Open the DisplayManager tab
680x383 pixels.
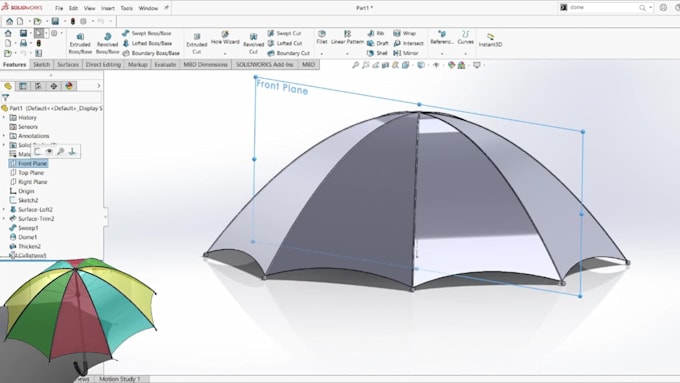pos(69,86)
